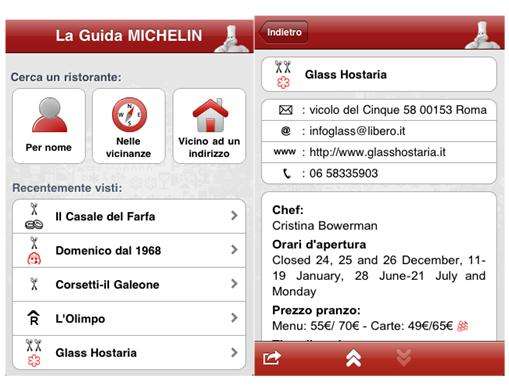This screenshot has width=509, height=390.
Task: Tap the Nelle vicinanze compass icon
Action: (129, 115)
